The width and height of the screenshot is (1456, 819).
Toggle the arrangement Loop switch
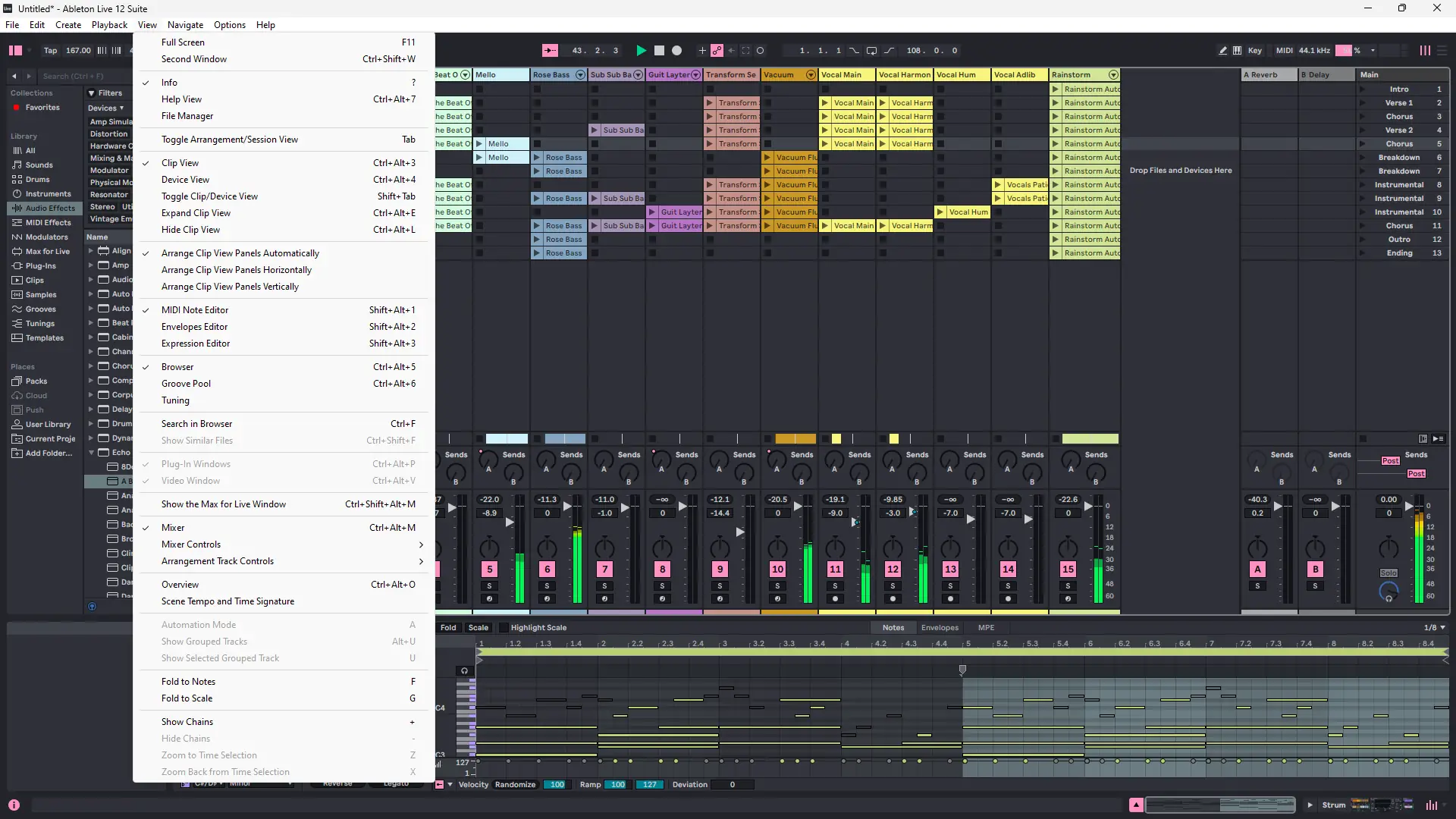871,51
